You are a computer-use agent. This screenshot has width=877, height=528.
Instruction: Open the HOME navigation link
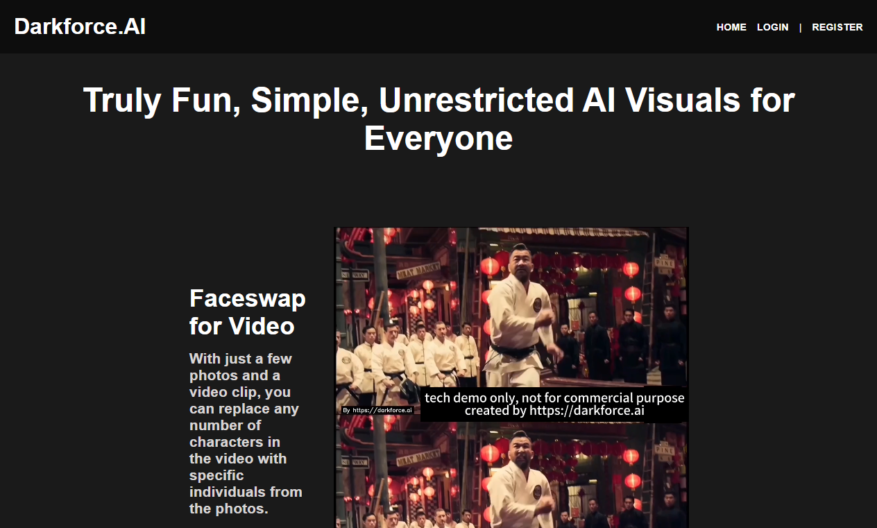tap(731, 27)
